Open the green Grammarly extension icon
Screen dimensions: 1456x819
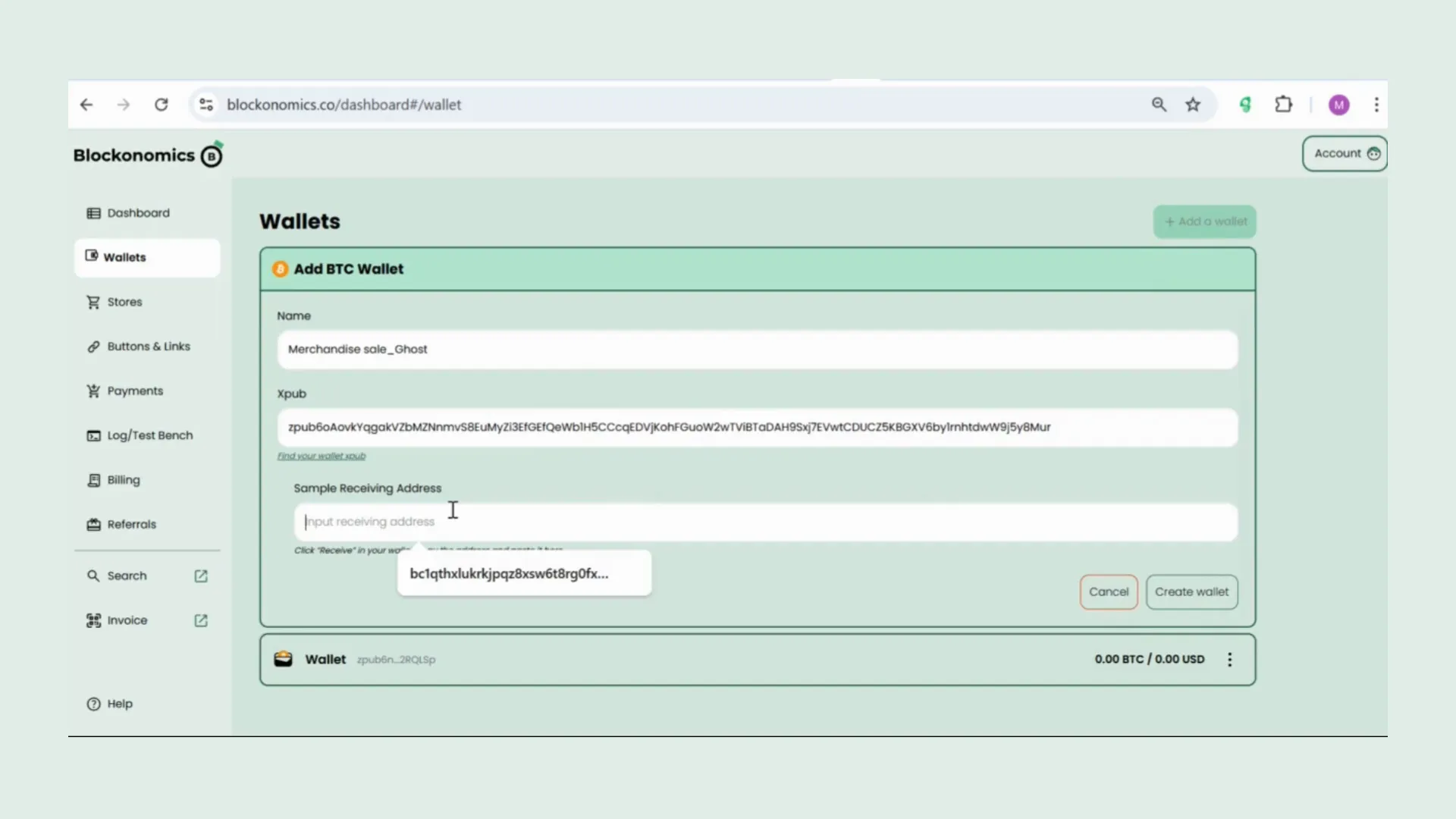tap(1245, 105)
